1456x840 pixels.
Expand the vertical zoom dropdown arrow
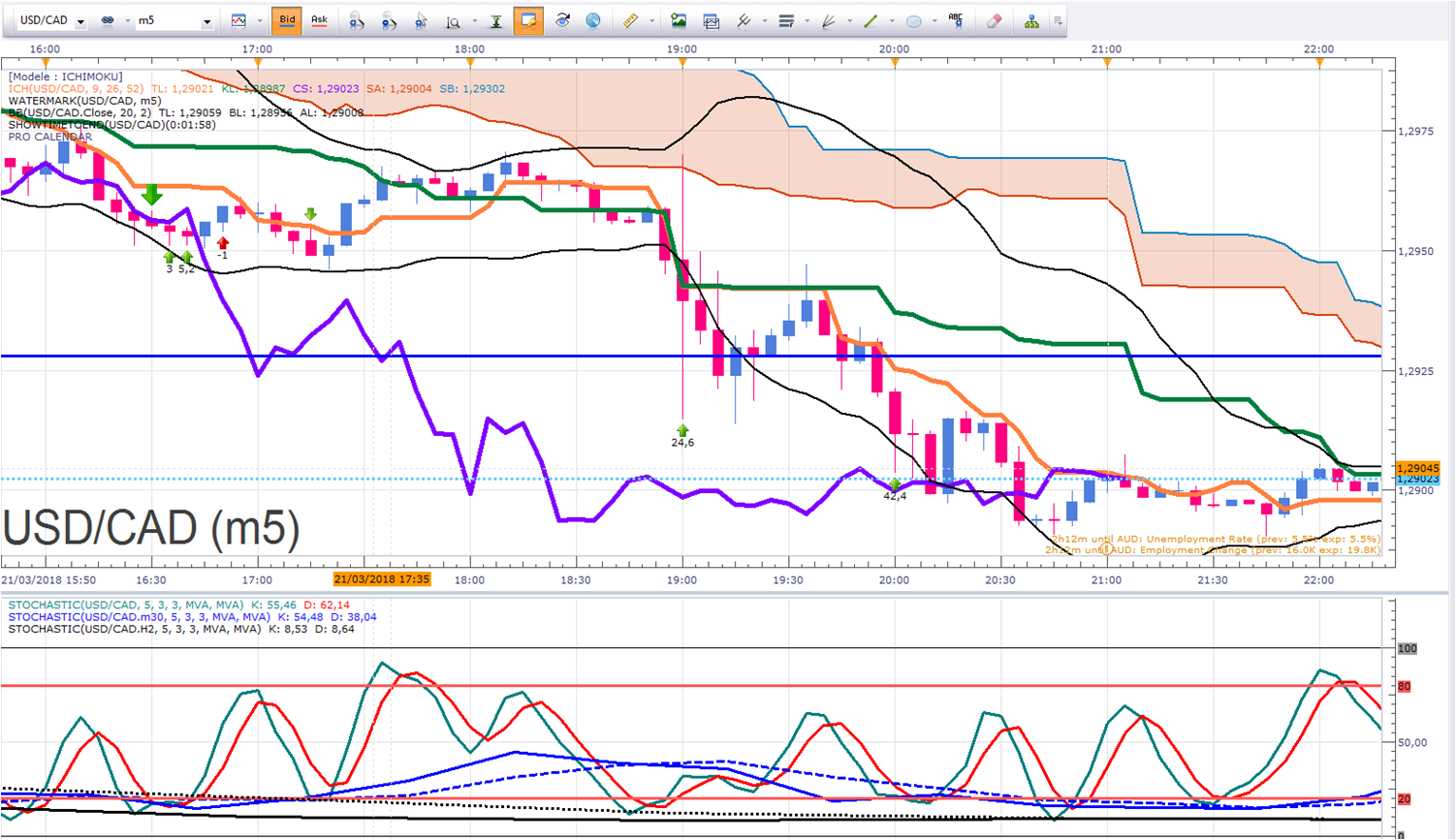click(x=473, y=20)
